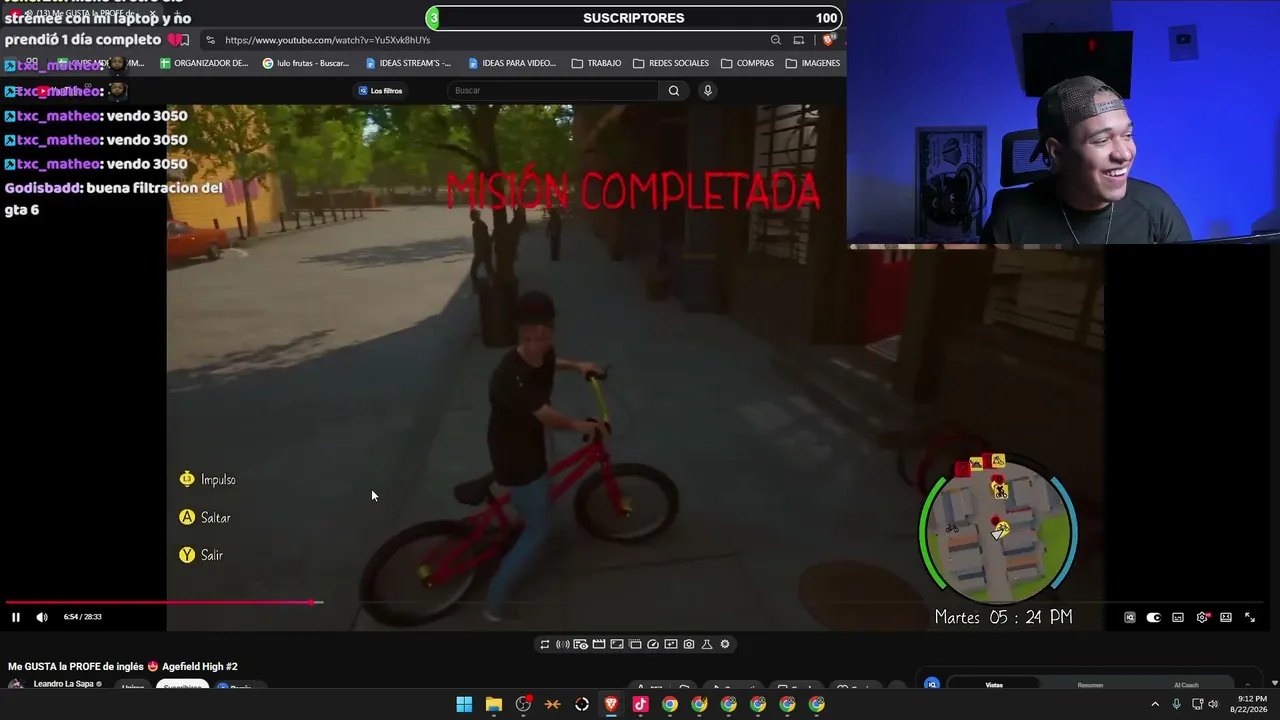The image size is (1280, 720).
Task: Expand the REDES SOCIALES bookmarks folder
Action: [671, 63]
